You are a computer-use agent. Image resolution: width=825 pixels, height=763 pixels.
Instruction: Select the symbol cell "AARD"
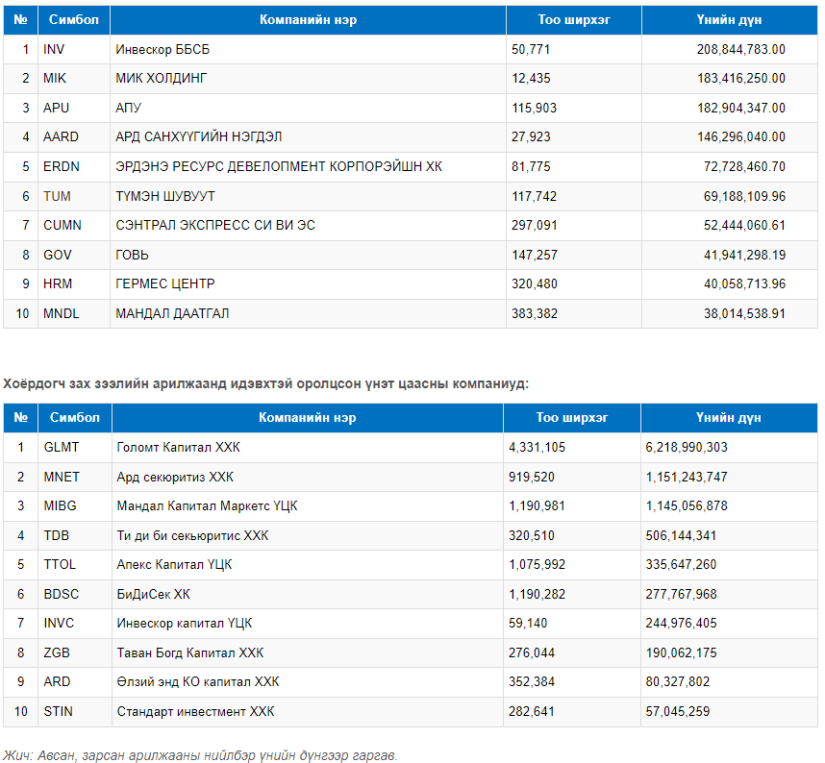tap(61, 137)
